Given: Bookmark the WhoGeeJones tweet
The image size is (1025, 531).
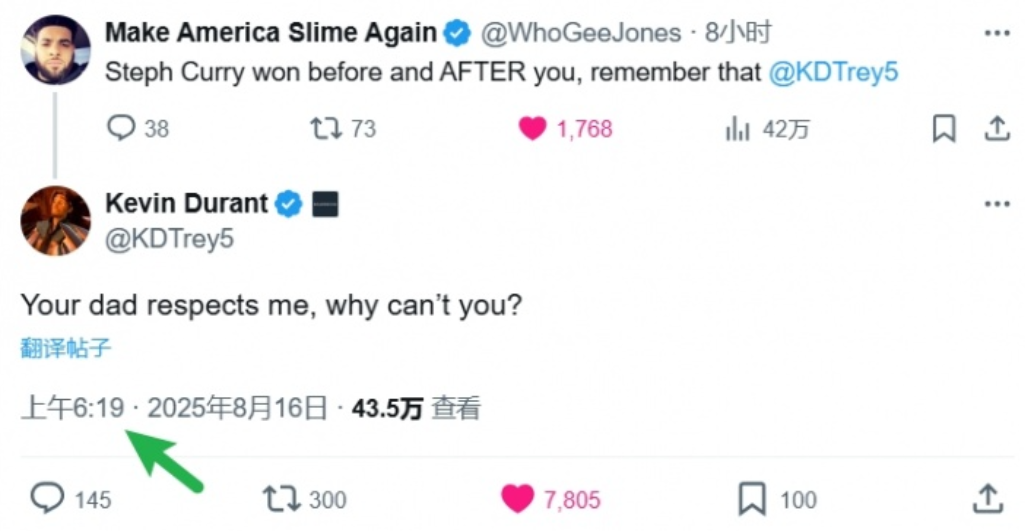Looking at the screenshot, I should (943, 129).
